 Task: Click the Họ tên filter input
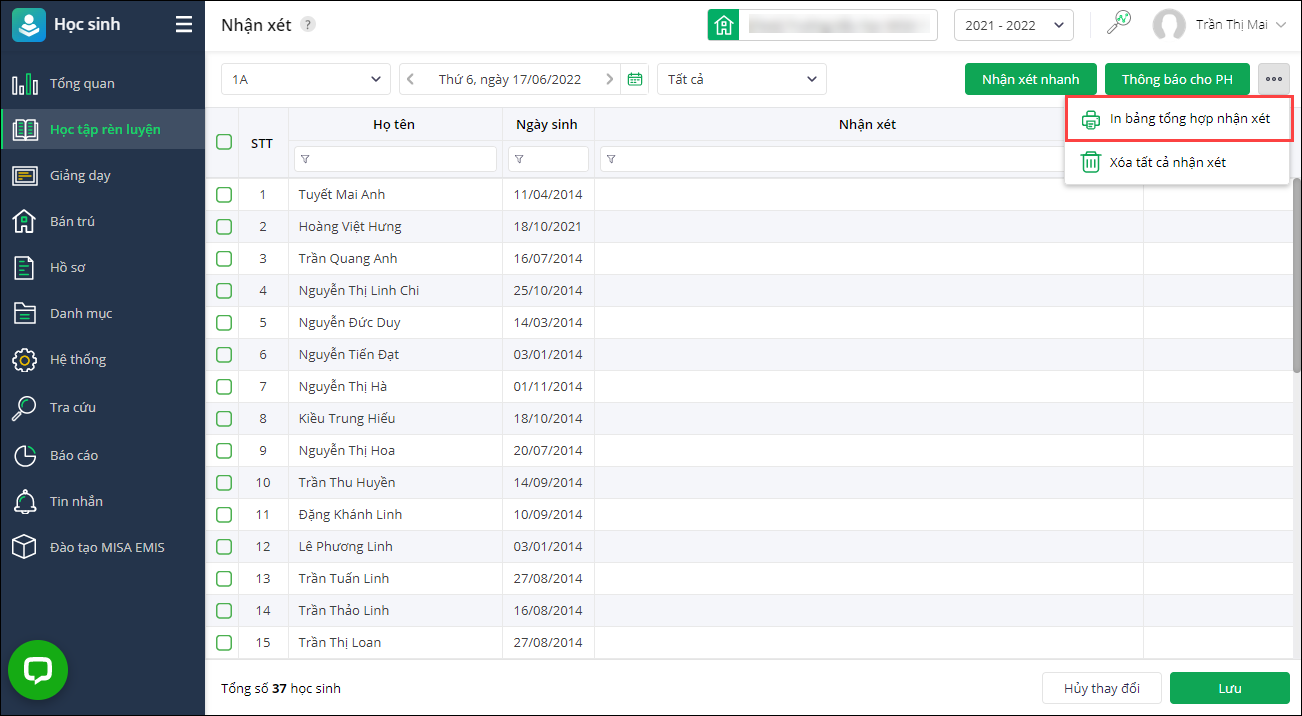click(395, 159)
